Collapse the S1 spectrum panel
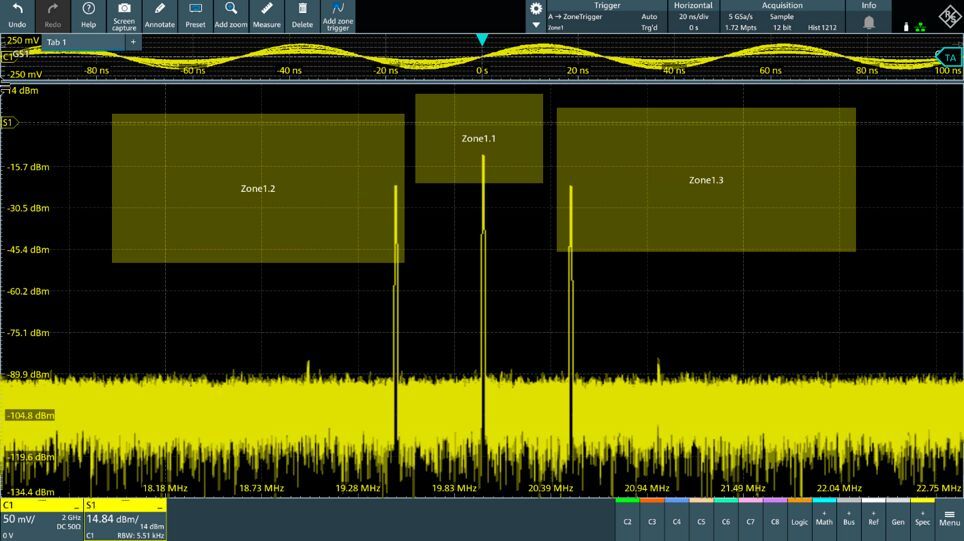This screenshot has width=964, height=541. pos(159,505)
